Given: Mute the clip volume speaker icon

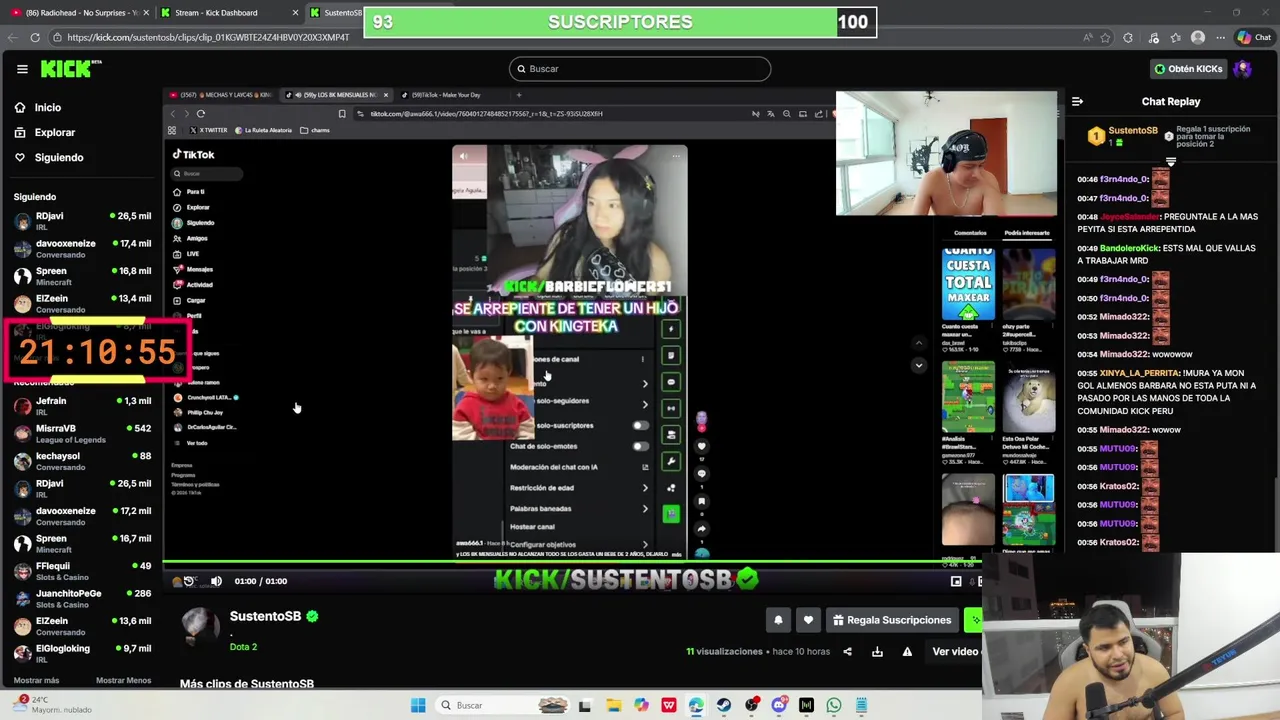Looking at the screenshot, I should pyautogui.click(x=216, y=581).
